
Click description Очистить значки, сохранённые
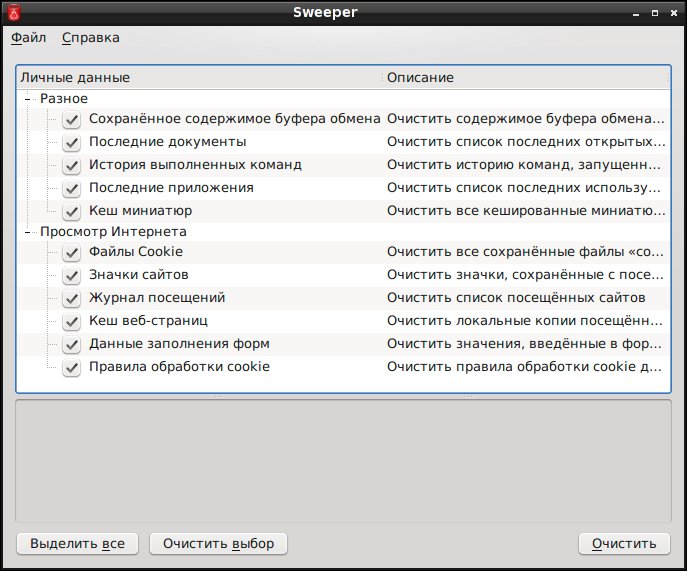525,275
